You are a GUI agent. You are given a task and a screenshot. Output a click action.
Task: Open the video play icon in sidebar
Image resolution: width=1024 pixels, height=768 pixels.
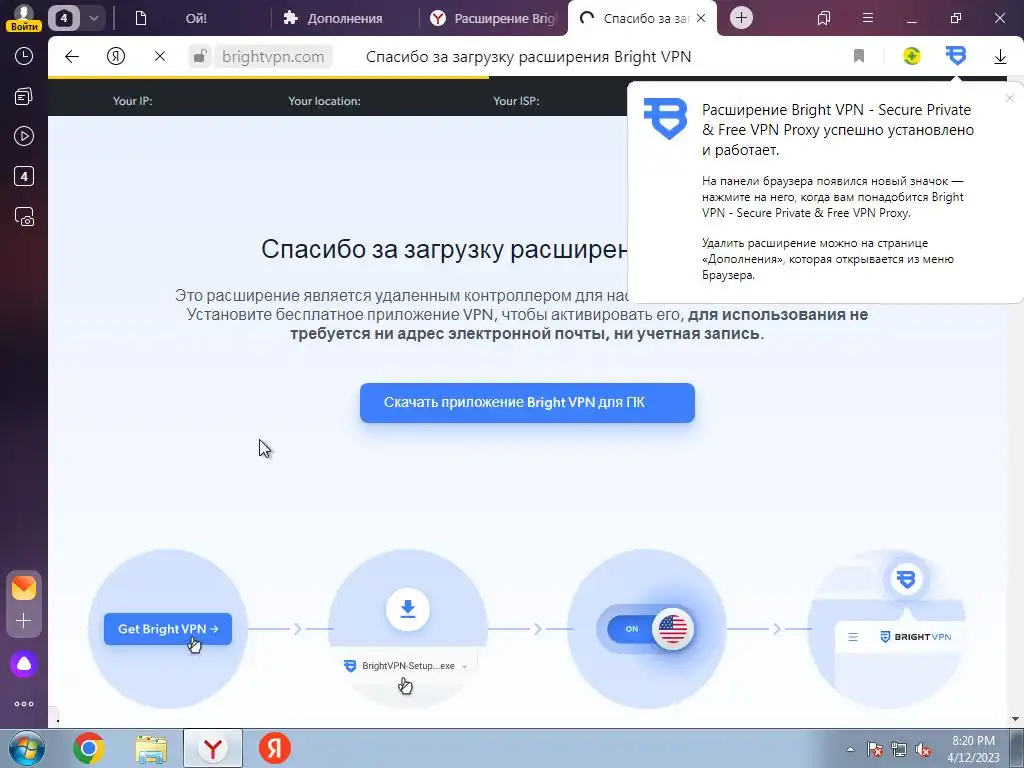coord(24,136)
